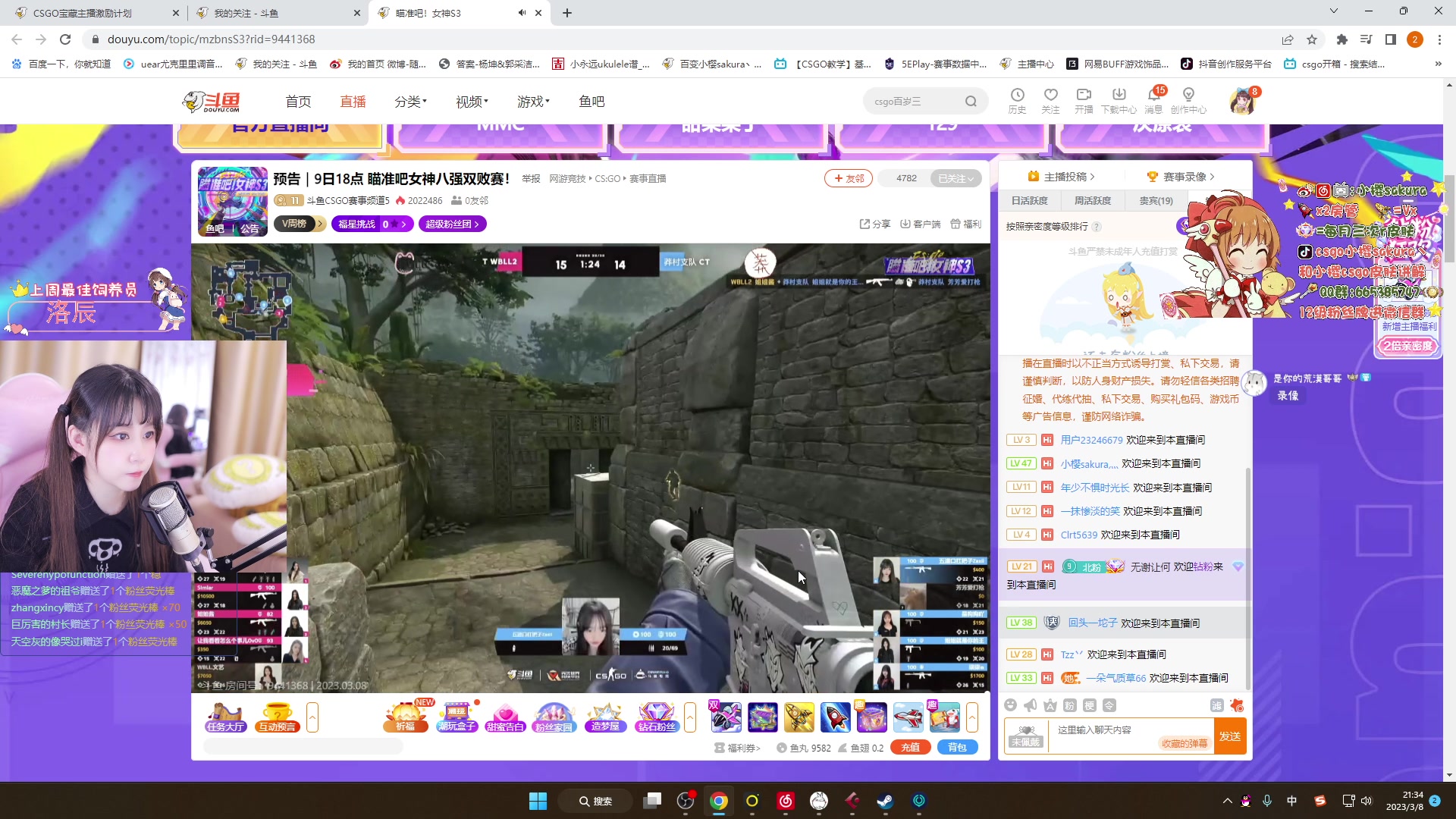Open 钻石粉丝 diamond fan icon
The image size is (1456, 819).
point(656,717)
